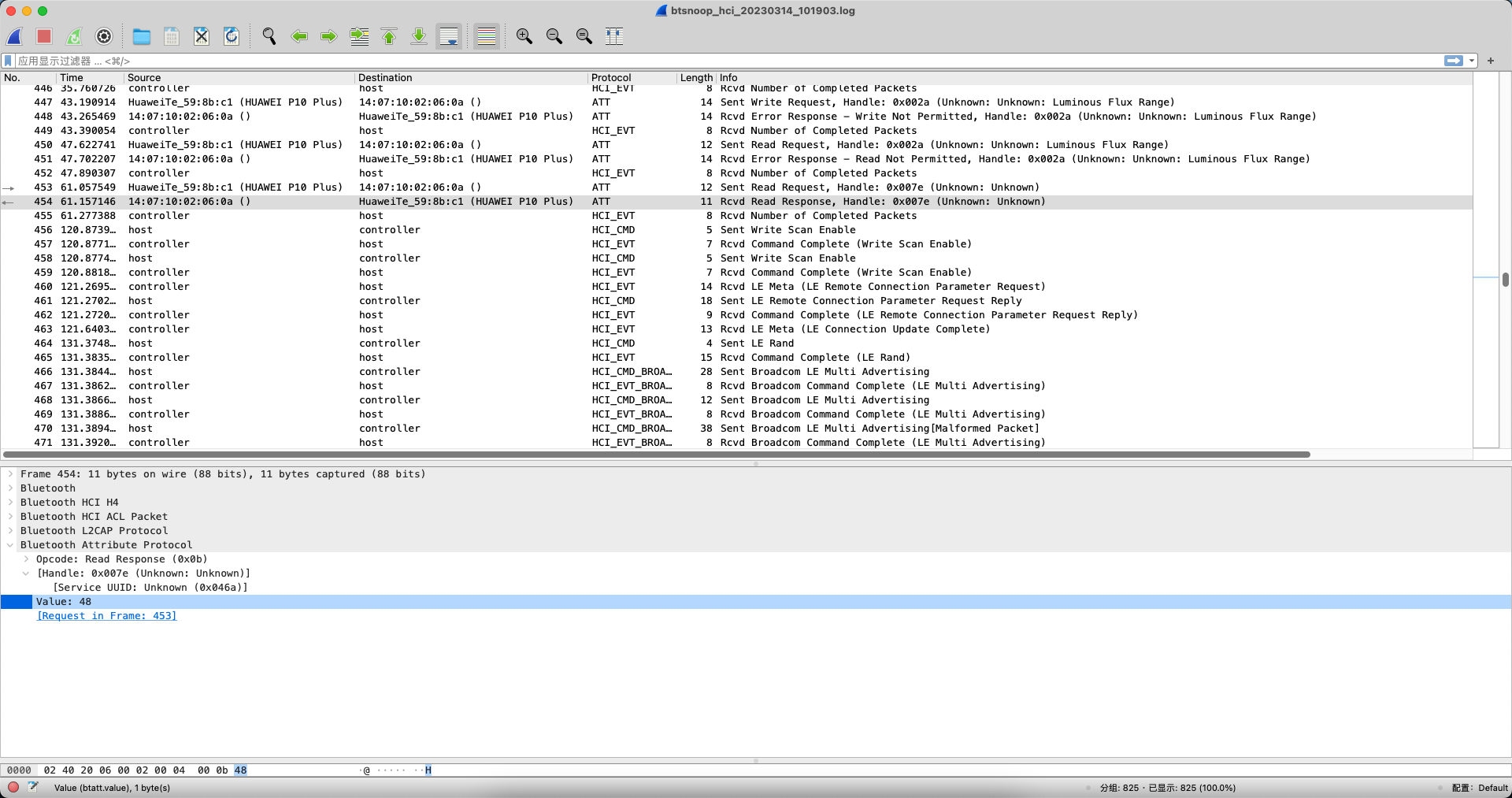Image resolution: width=1512 pixels, height=798 pixels.
Task: Find a packet with magnifier icon
Action: (x=269, y=36)
